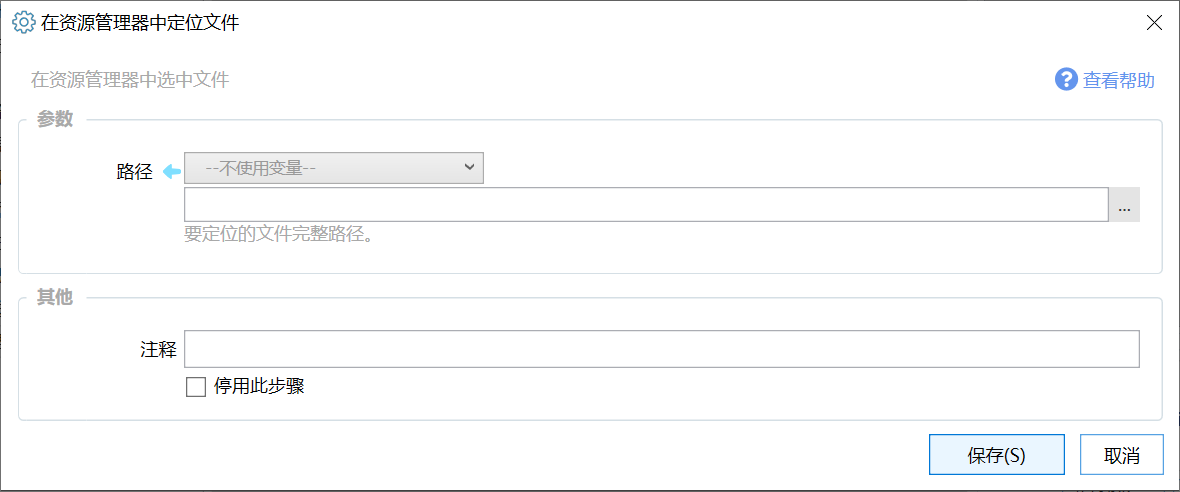Click the ... browse file button
This screenshot has width=1180, height=492.
(1124, 204)
